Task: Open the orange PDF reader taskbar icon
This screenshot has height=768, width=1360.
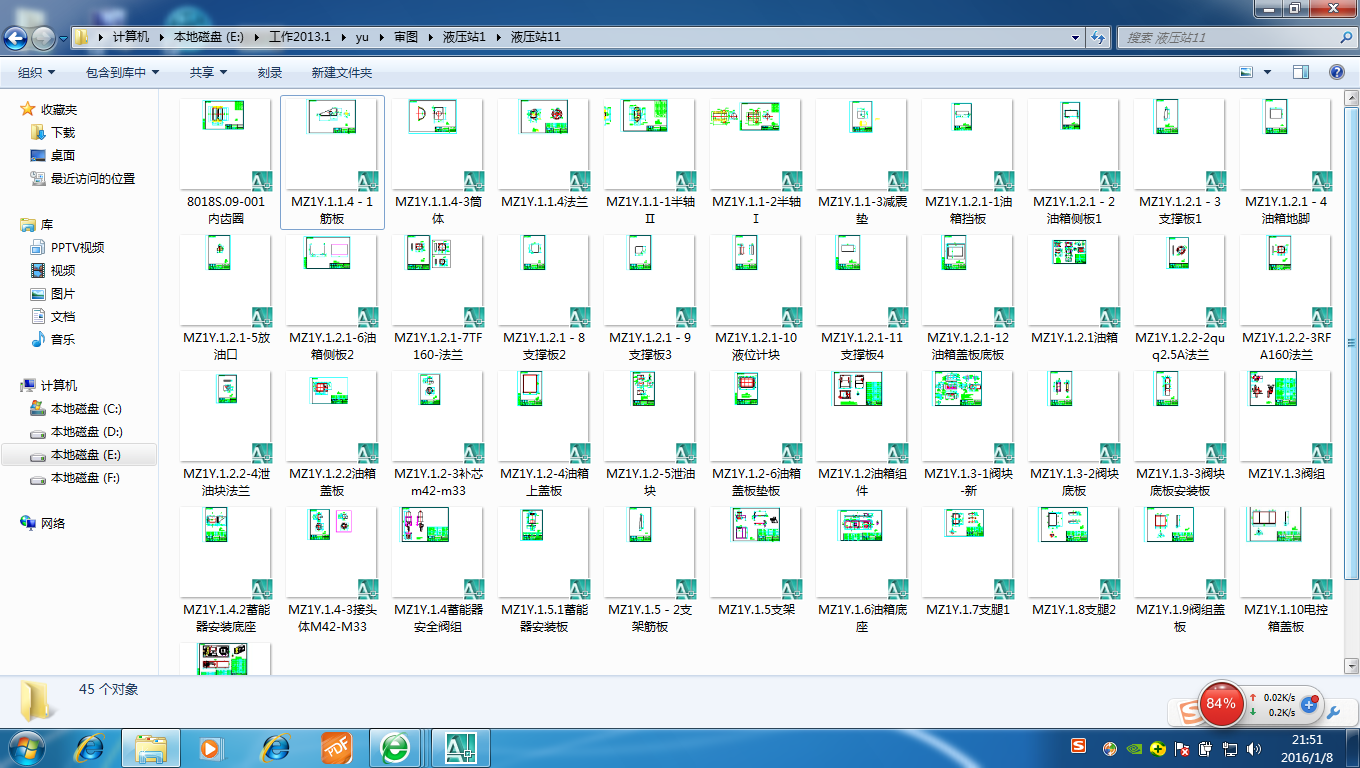Action: coord(337,747)
